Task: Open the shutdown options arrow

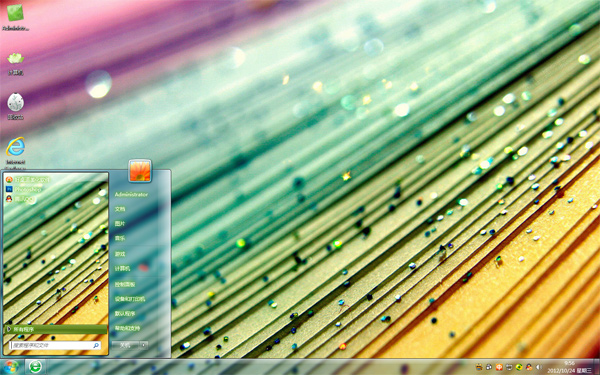Action: (144, 345)
